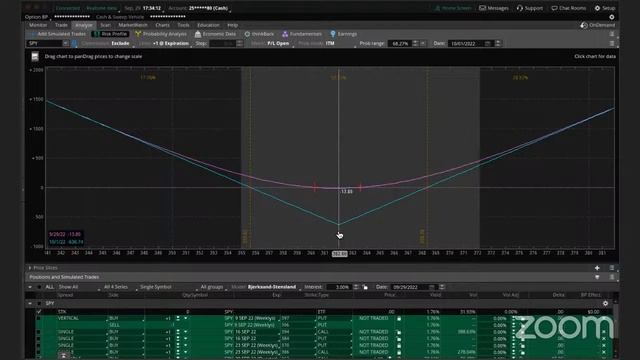Open the Home Screen button
Image resolution: width=640 pixels, height=360 pixels.
pyautogui.click(x=453, y=8)
